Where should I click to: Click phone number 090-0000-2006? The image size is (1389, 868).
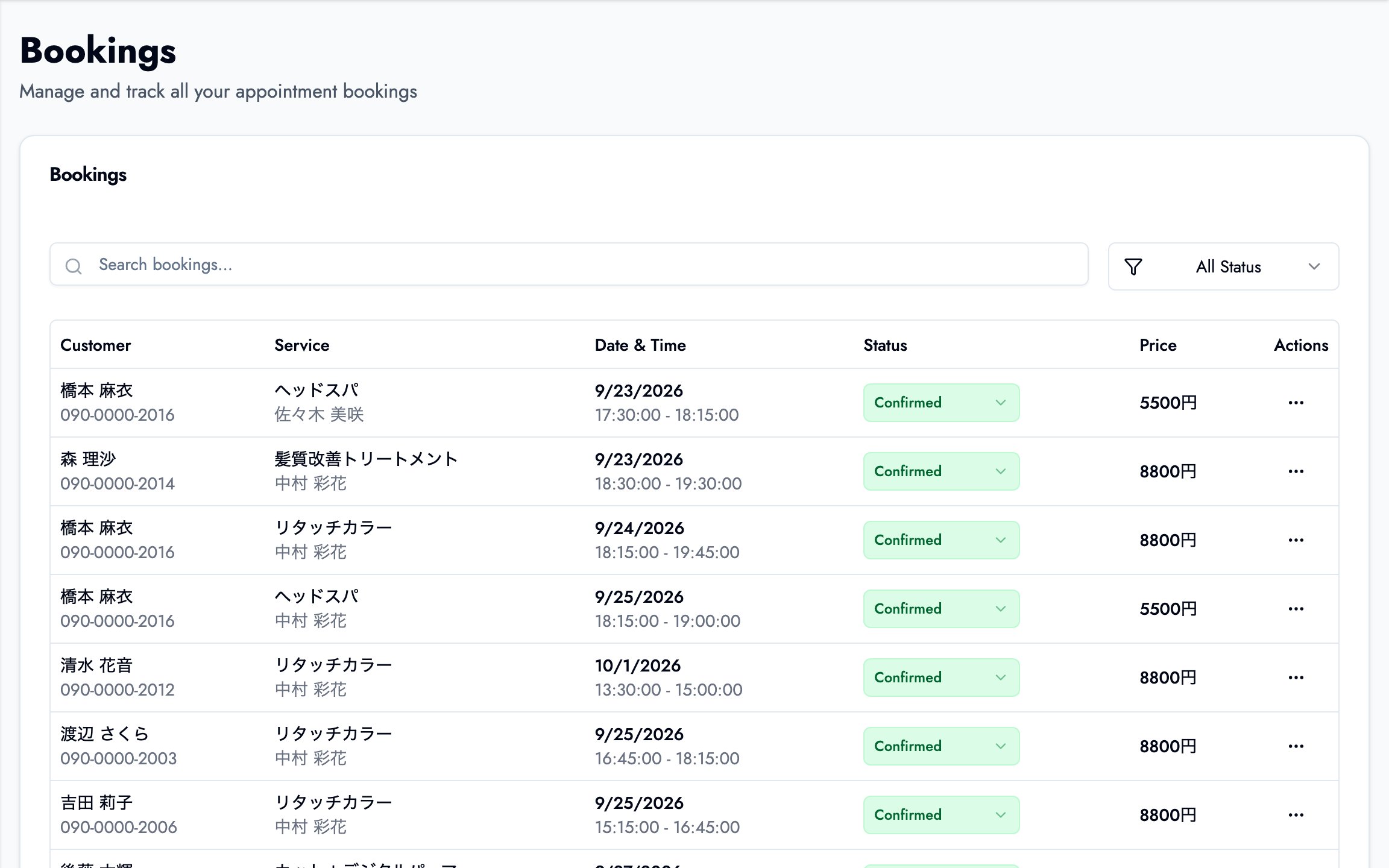point(119,827)
